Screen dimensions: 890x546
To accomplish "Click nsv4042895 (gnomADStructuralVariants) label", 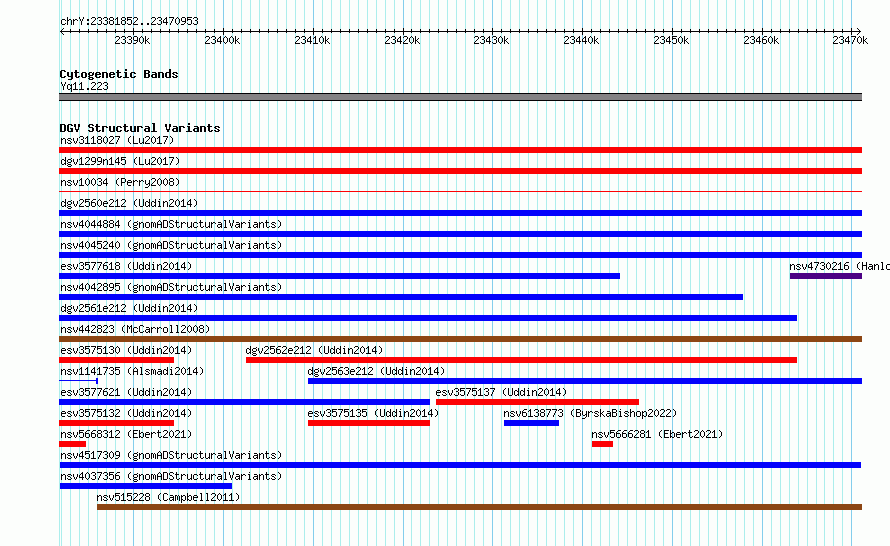I will [171, 287].
